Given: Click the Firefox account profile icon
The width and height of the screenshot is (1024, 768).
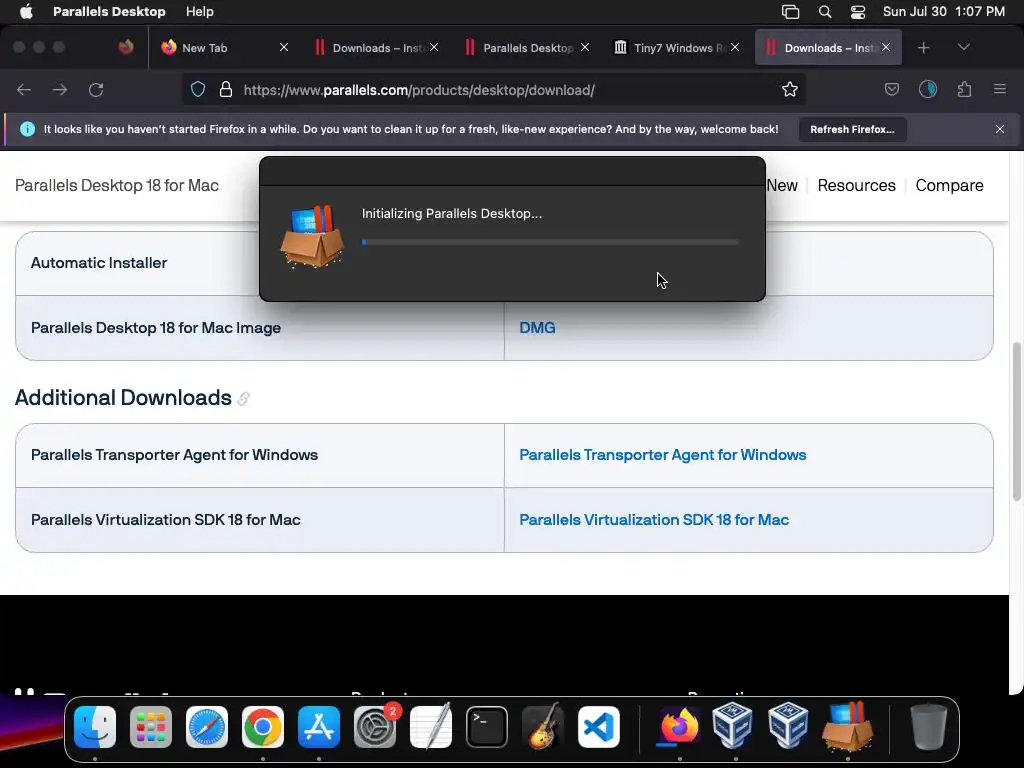Looking at the screenshot, I should 928,90.
